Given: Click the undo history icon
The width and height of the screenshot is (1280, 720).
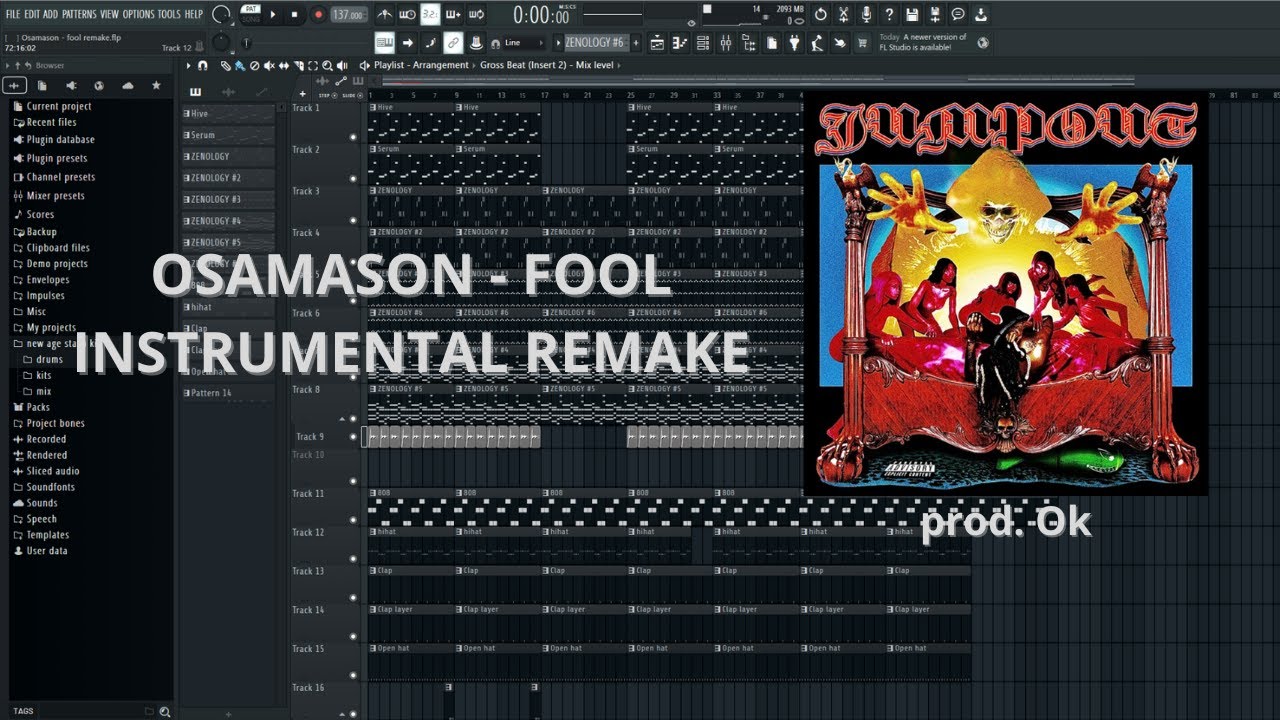Looking at the screenshot, I should click(x=821, y=14).
